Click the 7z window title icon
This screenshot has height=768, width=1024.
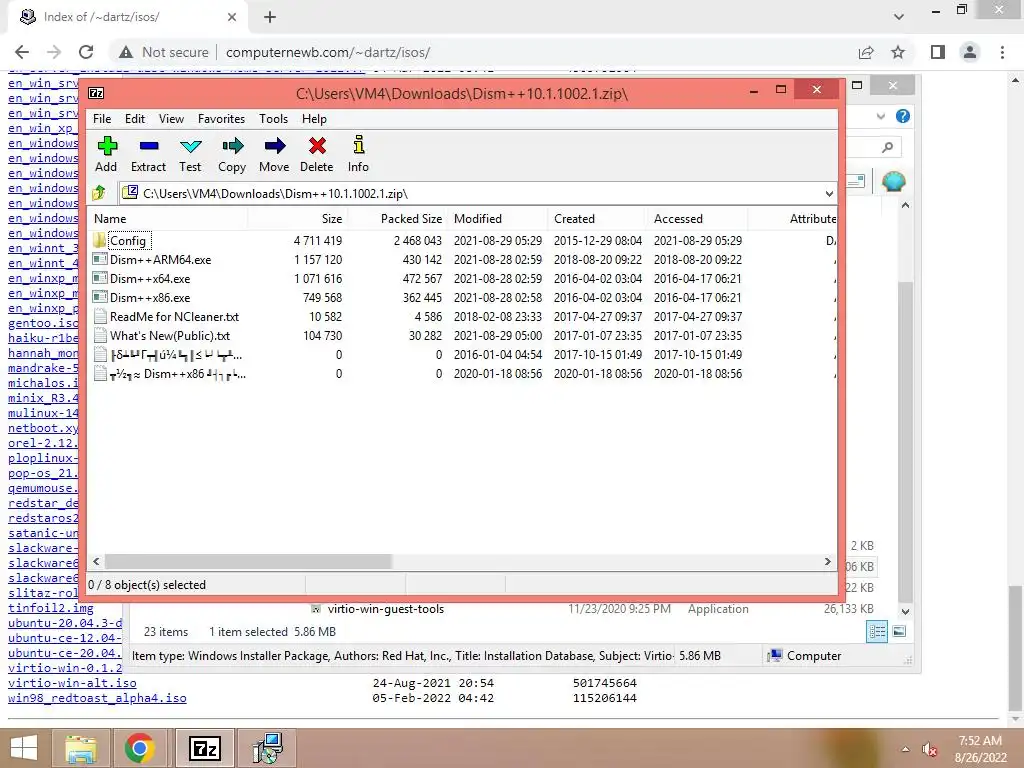coord(96,93)
